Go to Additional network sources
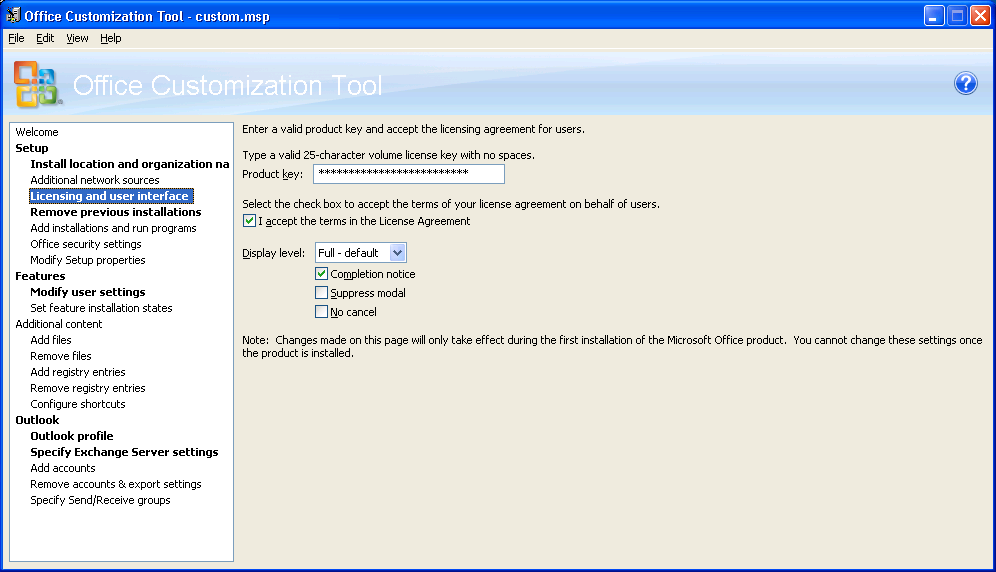 pyautogui.click(x=95, y=180)
